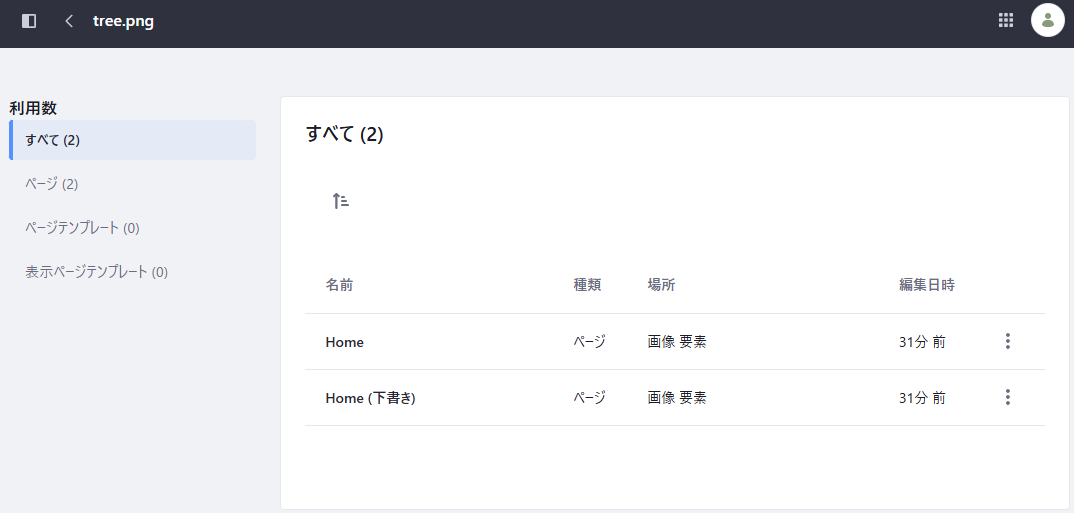Toggle the product menu sidebar icon
This screenshot has height=513, width=1074.
pos(29,21)
